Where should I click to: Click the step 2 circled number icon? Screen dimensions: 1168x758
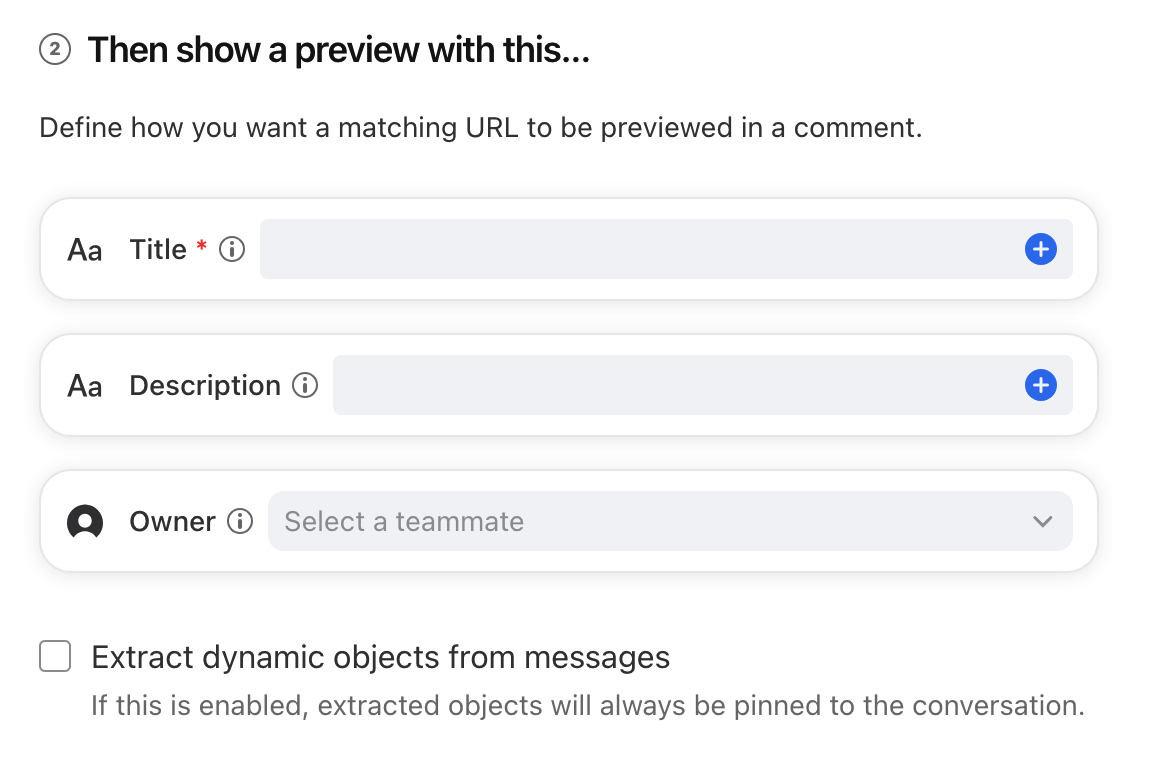pos(54,50)
